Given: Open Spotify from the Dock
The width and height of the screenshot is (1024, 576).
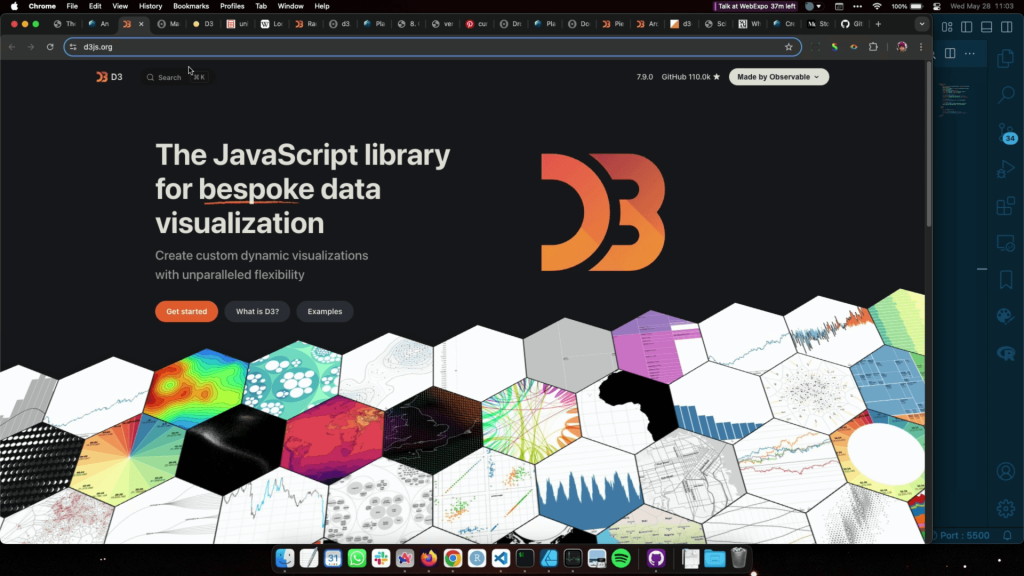Looking at the screenshot, I should pyautogui.click(x=620, y=558).
